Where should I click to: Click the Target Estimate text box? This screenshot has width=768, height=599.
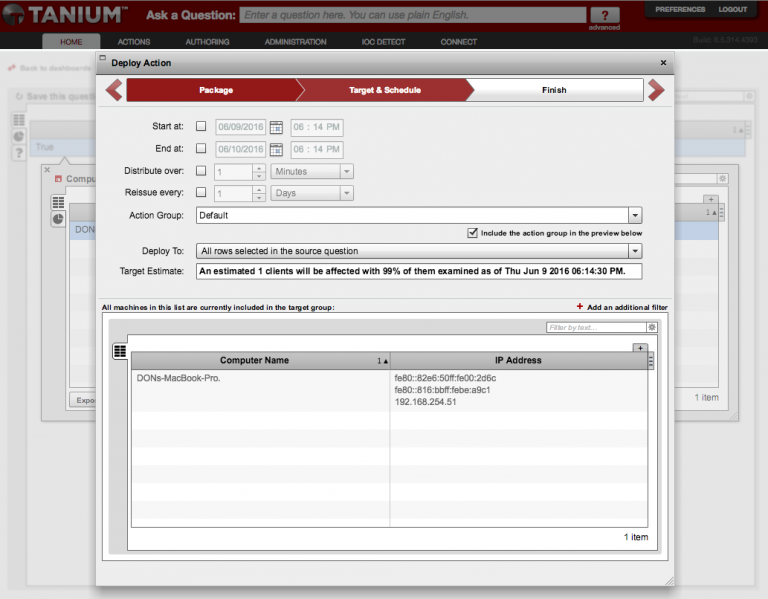pyautogui.click(x=419, y=271)
